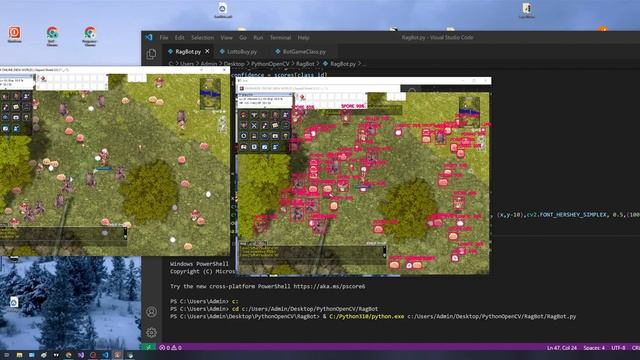The image size is (640, 360).
Task: Click the crossed-swords icon in detection window menu
Action: pyautogui.click(x=254, y=126)
